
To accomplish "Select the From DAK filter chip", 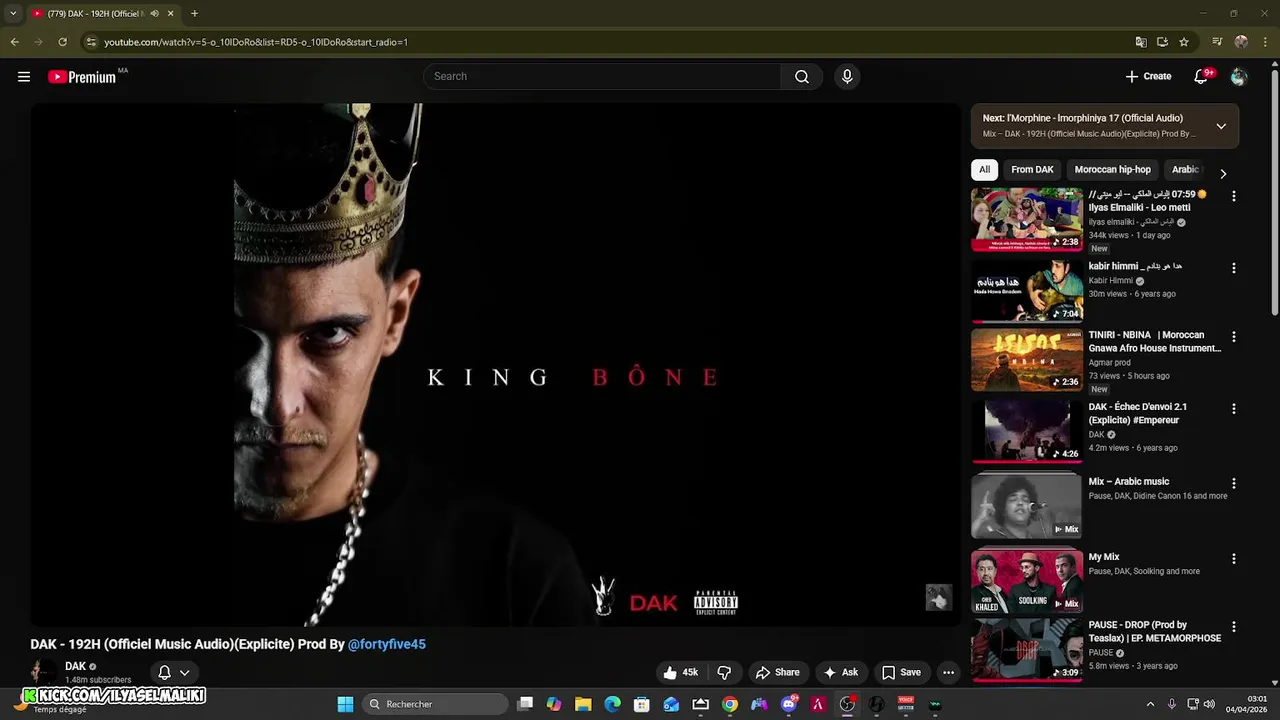I will pos(1032,170).
